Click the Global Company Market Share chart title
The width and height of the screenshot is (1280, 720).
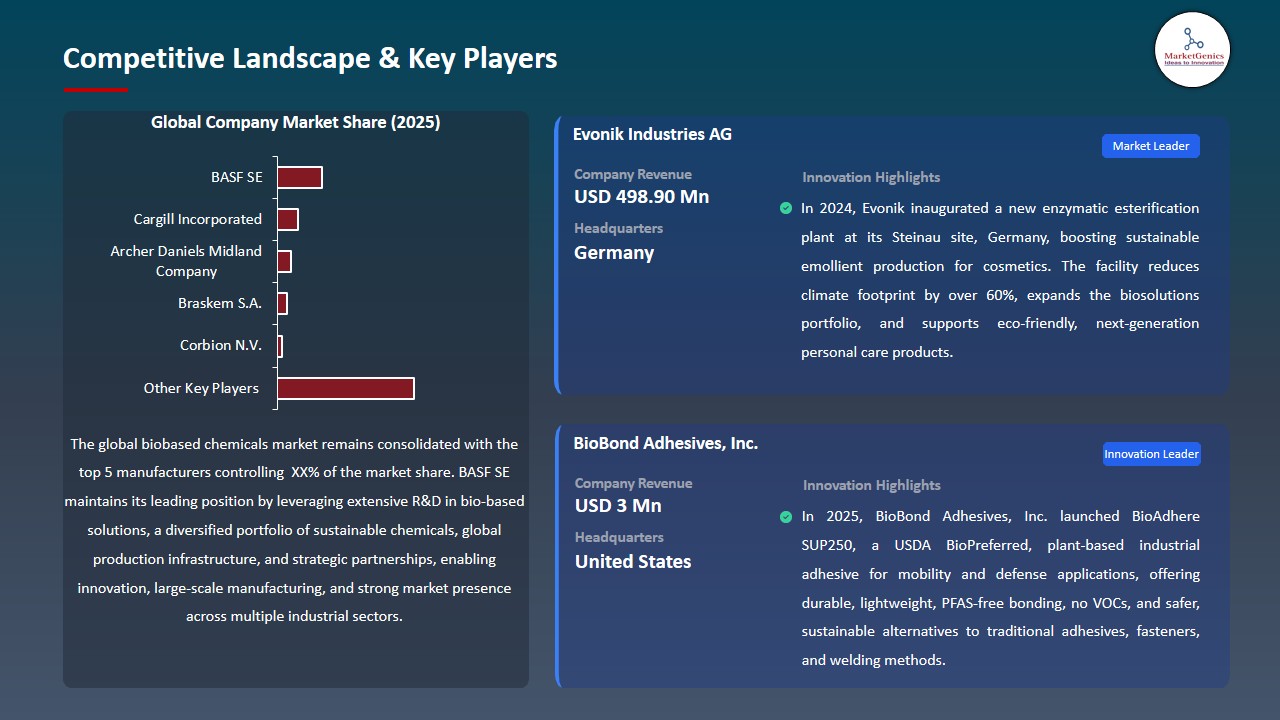pyautogui.click(x=295, y=122)
